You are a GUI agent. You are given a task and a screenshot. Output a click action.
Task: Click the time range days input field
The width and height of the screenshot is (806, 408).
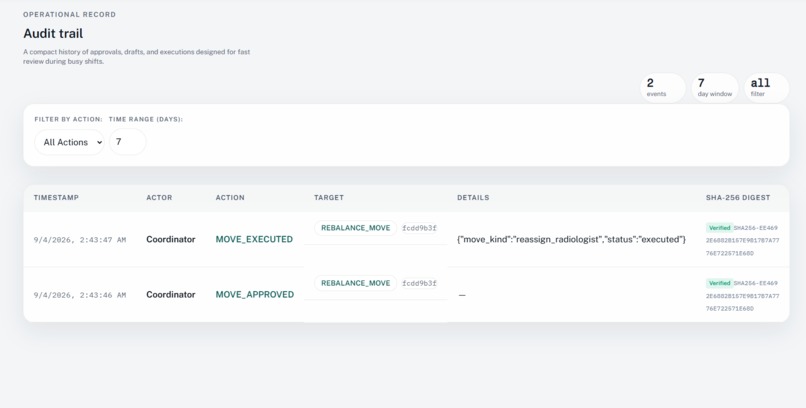click(127, 142)
